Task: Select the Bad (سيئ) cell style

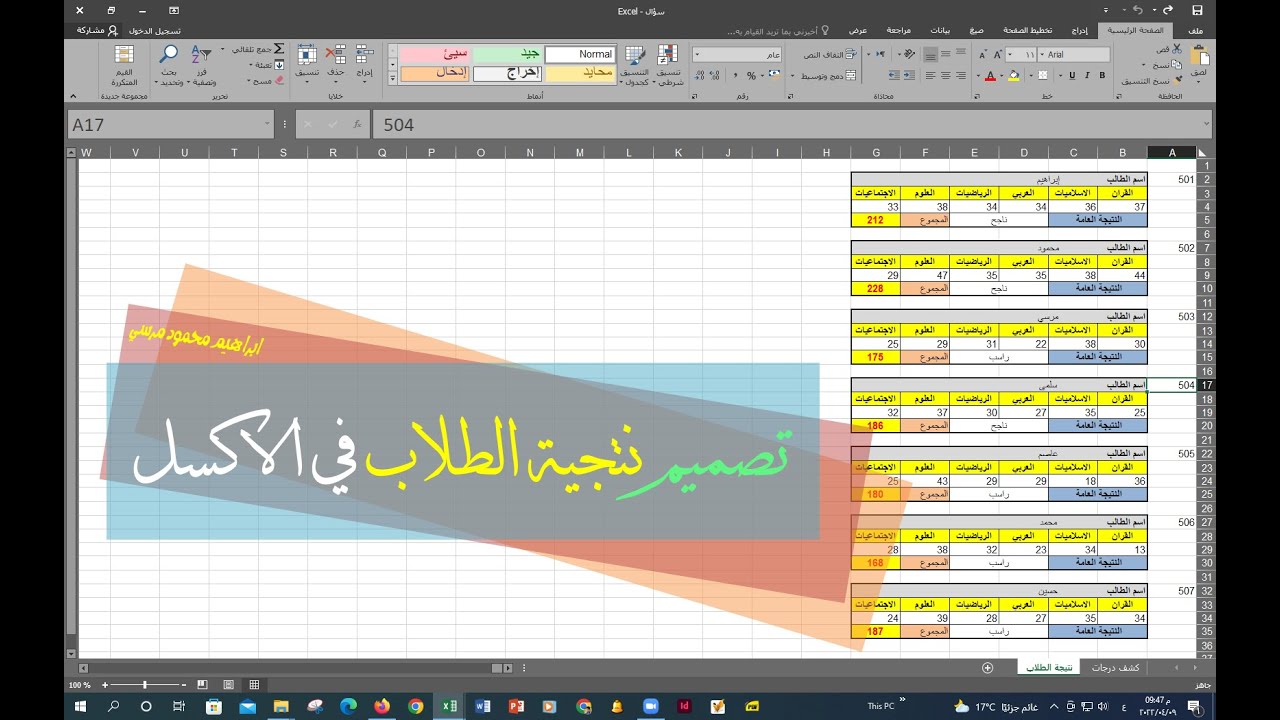Action: point(436,54)
